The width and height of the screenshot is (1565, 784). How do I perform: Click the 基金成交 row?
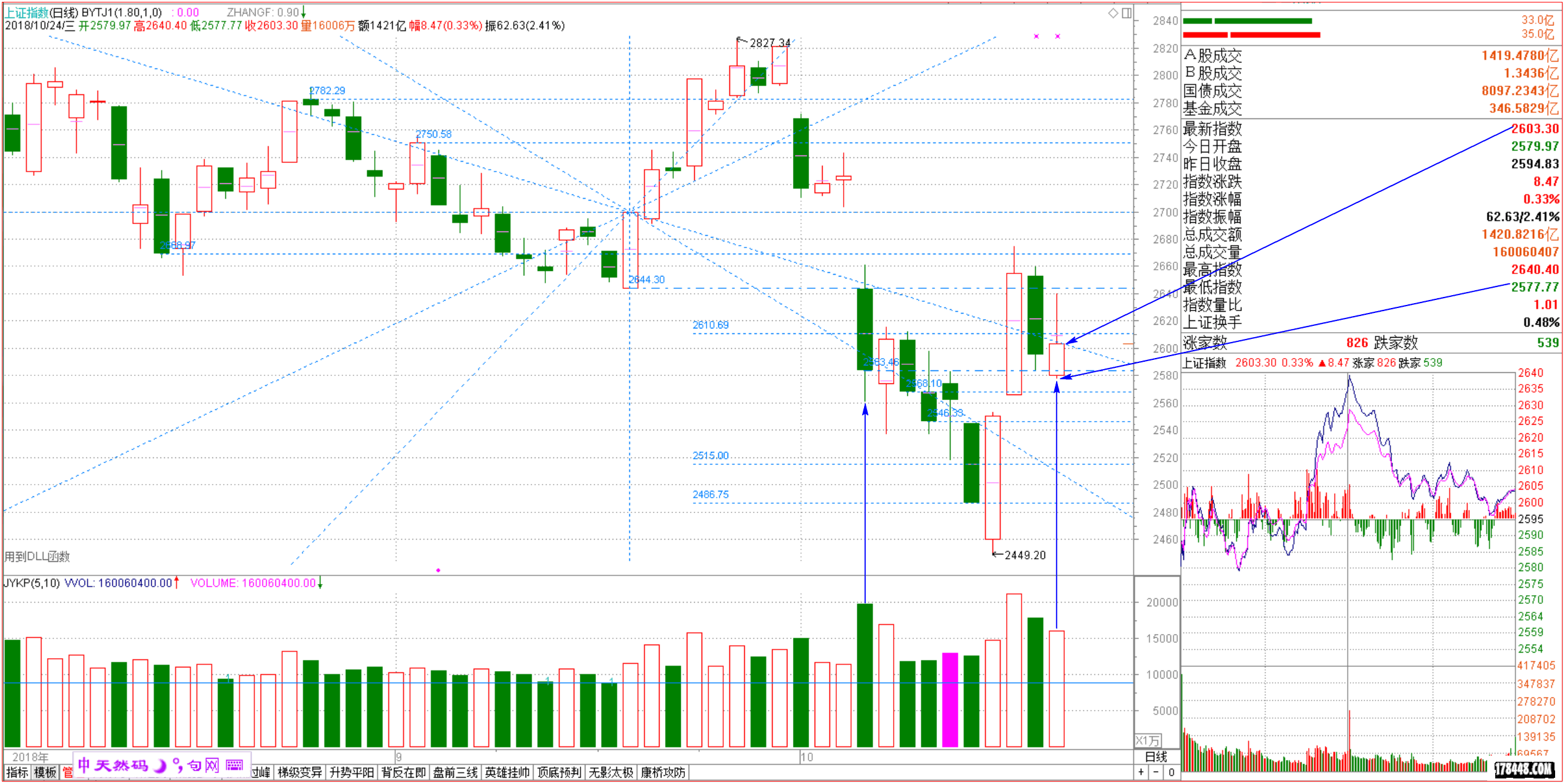pyautogui.click(x=1371, y=108)
